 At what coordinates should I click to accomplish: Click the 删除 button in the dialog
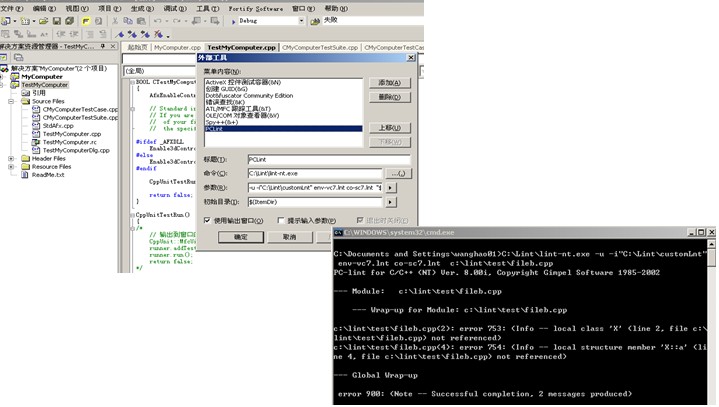point(390,97)
